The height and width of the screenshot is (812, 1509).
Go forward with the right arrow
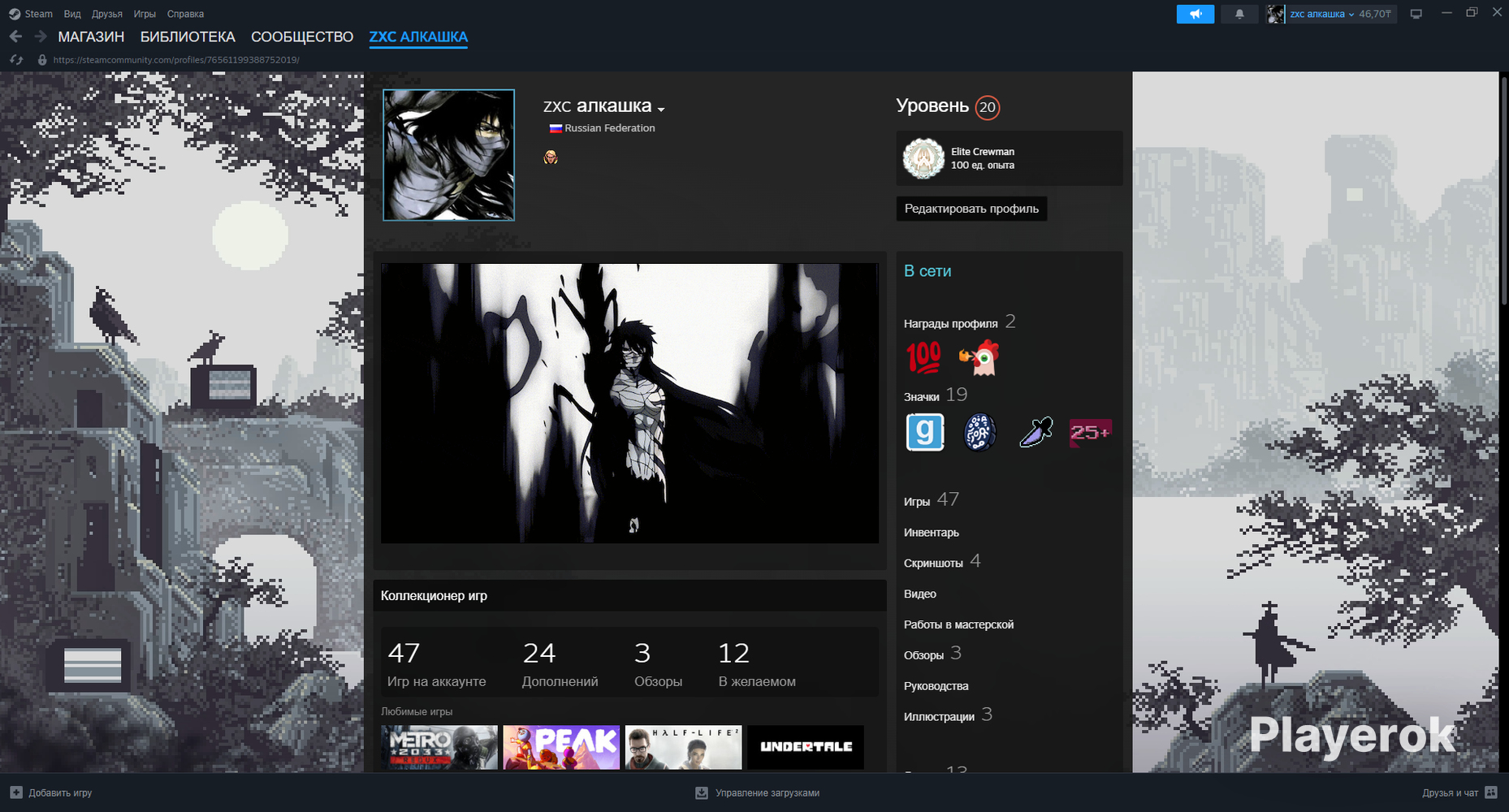(41, 37)
